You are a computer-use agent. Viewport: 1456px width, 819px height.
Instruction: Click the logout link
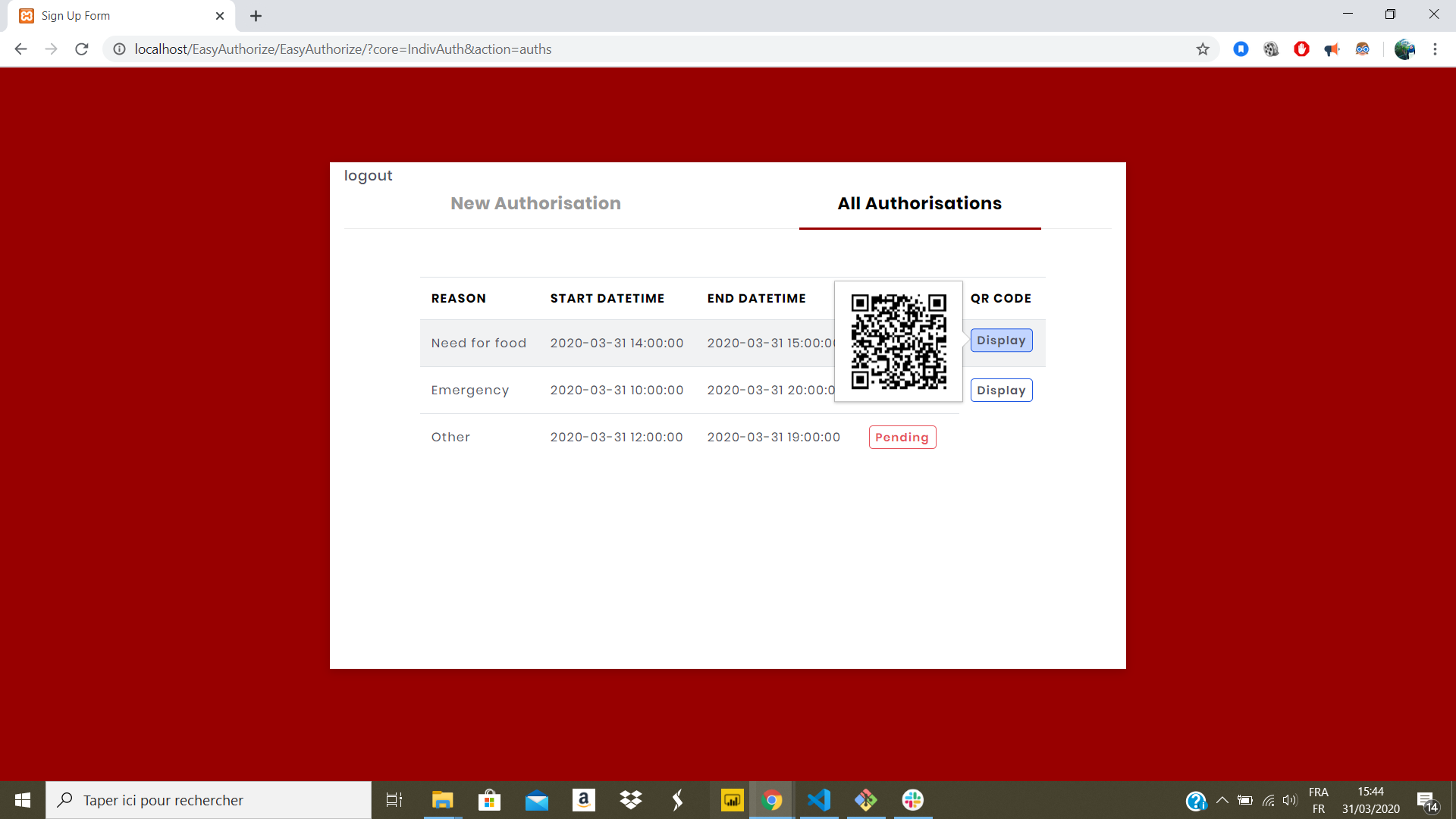pos(368,175)
